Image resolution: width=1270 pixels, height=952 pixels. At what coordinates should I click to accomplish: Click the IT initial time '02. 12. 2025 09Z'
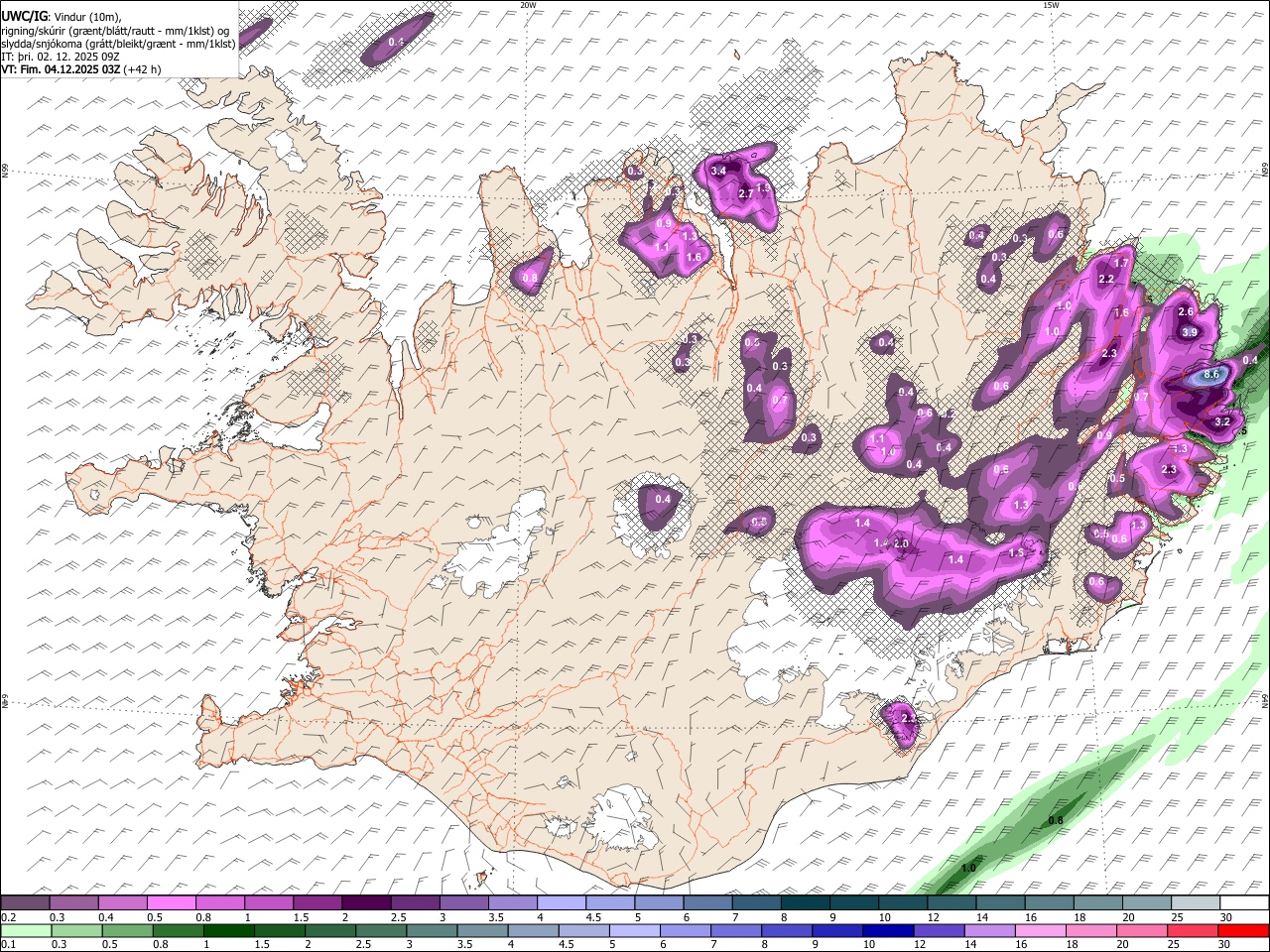coord(76,57)
